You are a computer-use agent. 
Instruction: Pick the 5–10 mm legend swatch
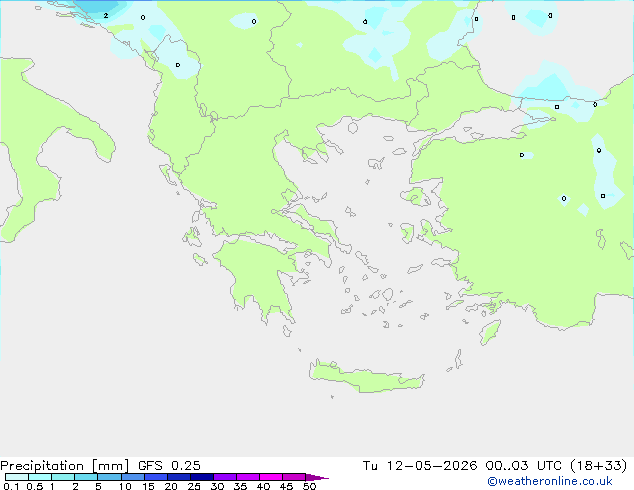pyautogui.click(x=109, y=477)
